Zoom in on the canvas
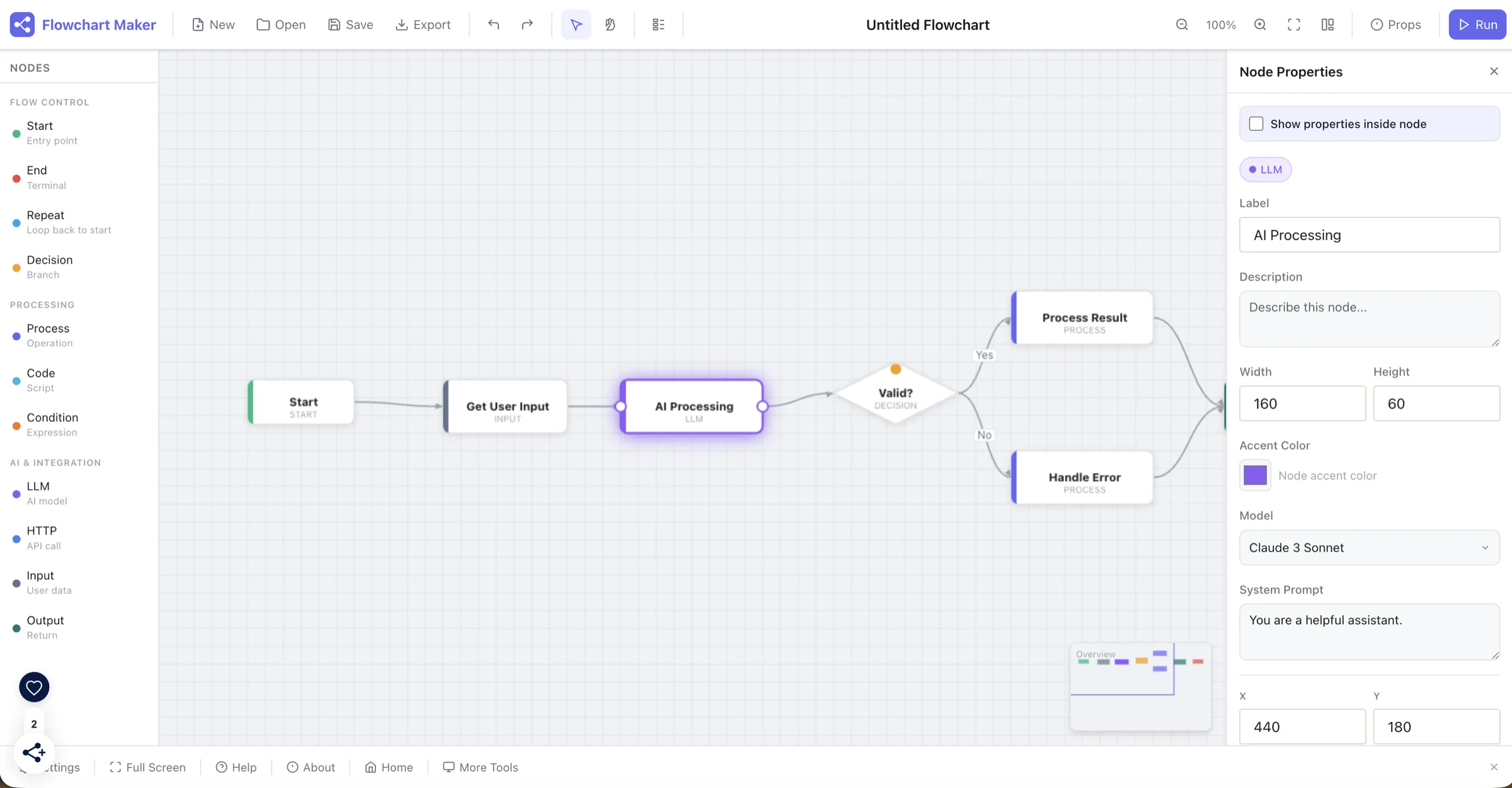 [x=1260, y=25]
